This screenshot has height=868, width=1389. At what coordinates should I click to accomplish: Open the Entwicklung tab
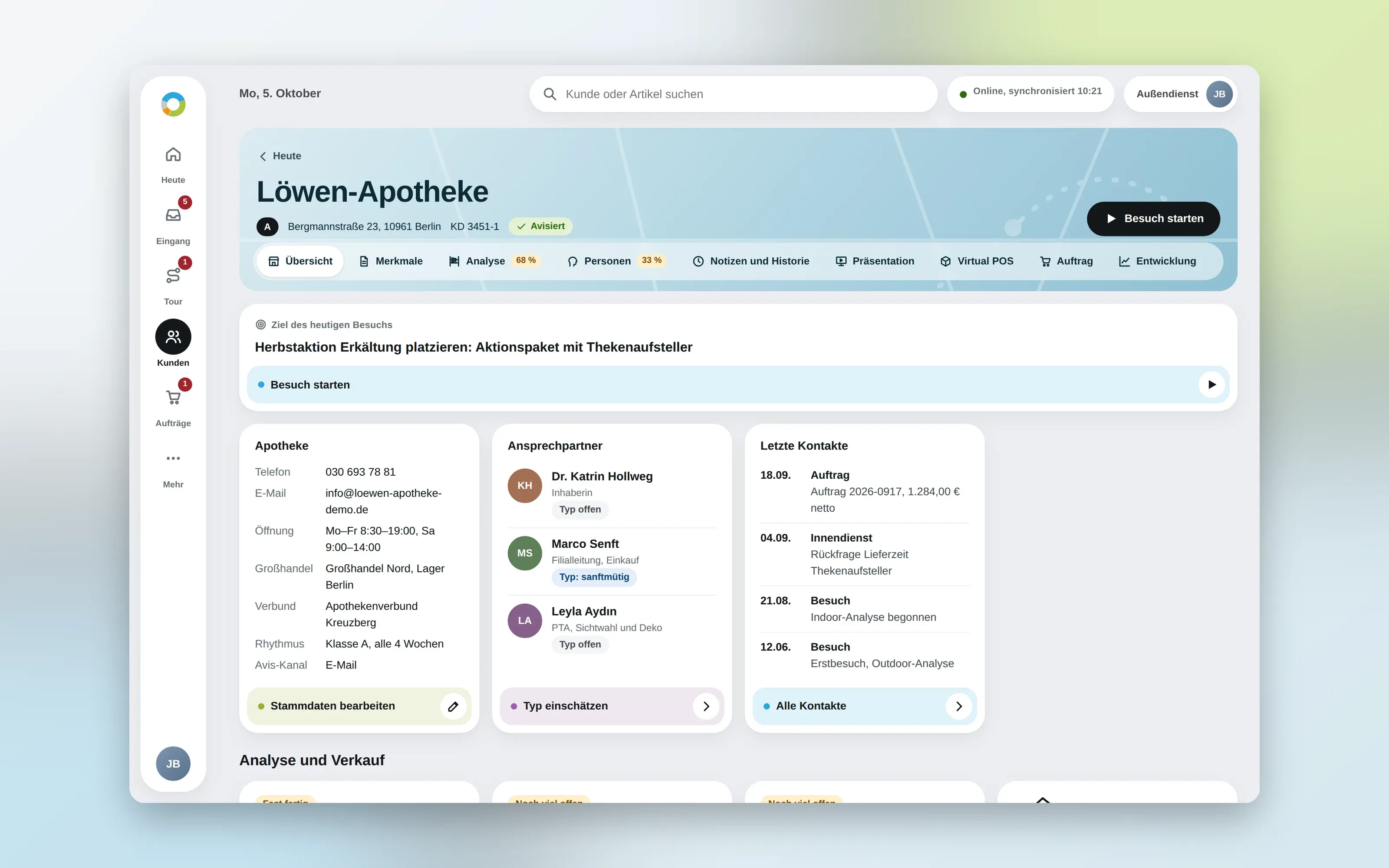[x=1158, y=261]
